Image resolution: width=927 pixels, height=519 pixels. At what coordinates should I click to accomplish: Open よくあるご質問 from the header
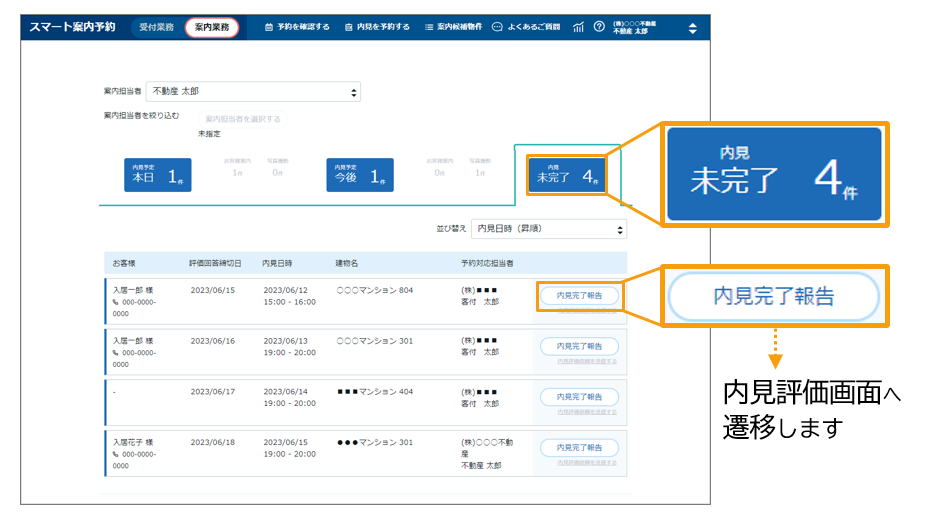click(x=526, y=27)
